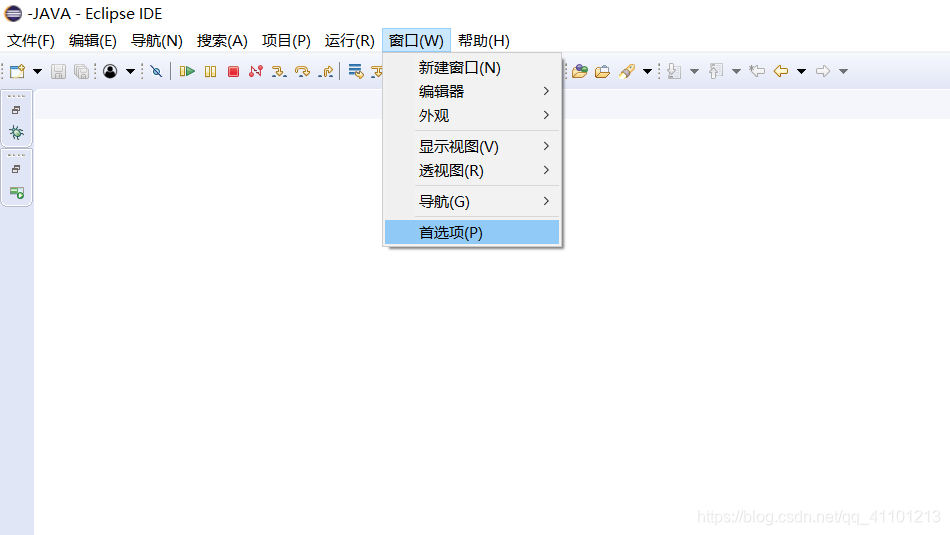Click the yellow Back arrow icon

point(781,71)
